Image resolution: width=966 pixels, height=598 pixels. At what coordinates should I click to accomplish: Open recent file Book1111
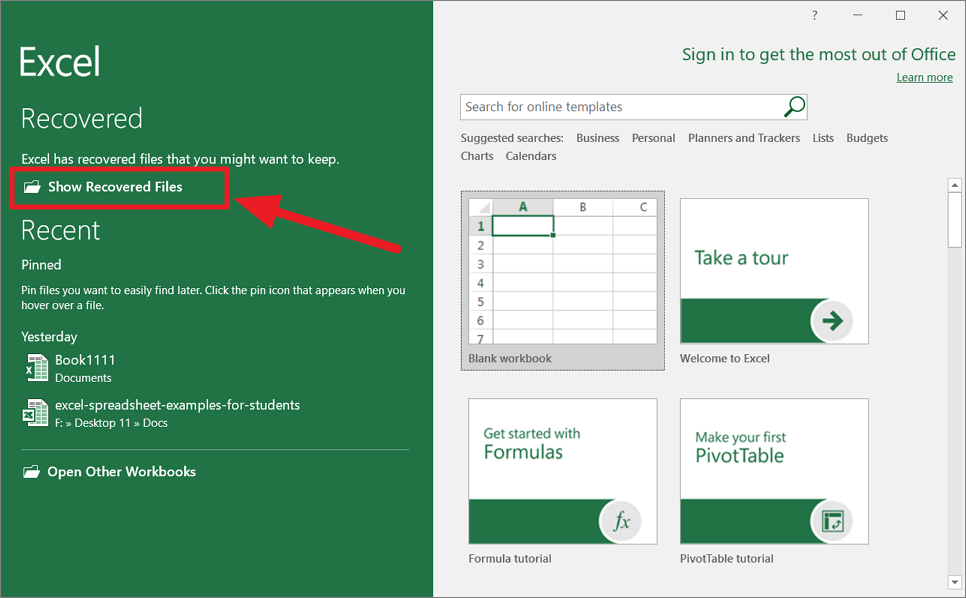85,360
